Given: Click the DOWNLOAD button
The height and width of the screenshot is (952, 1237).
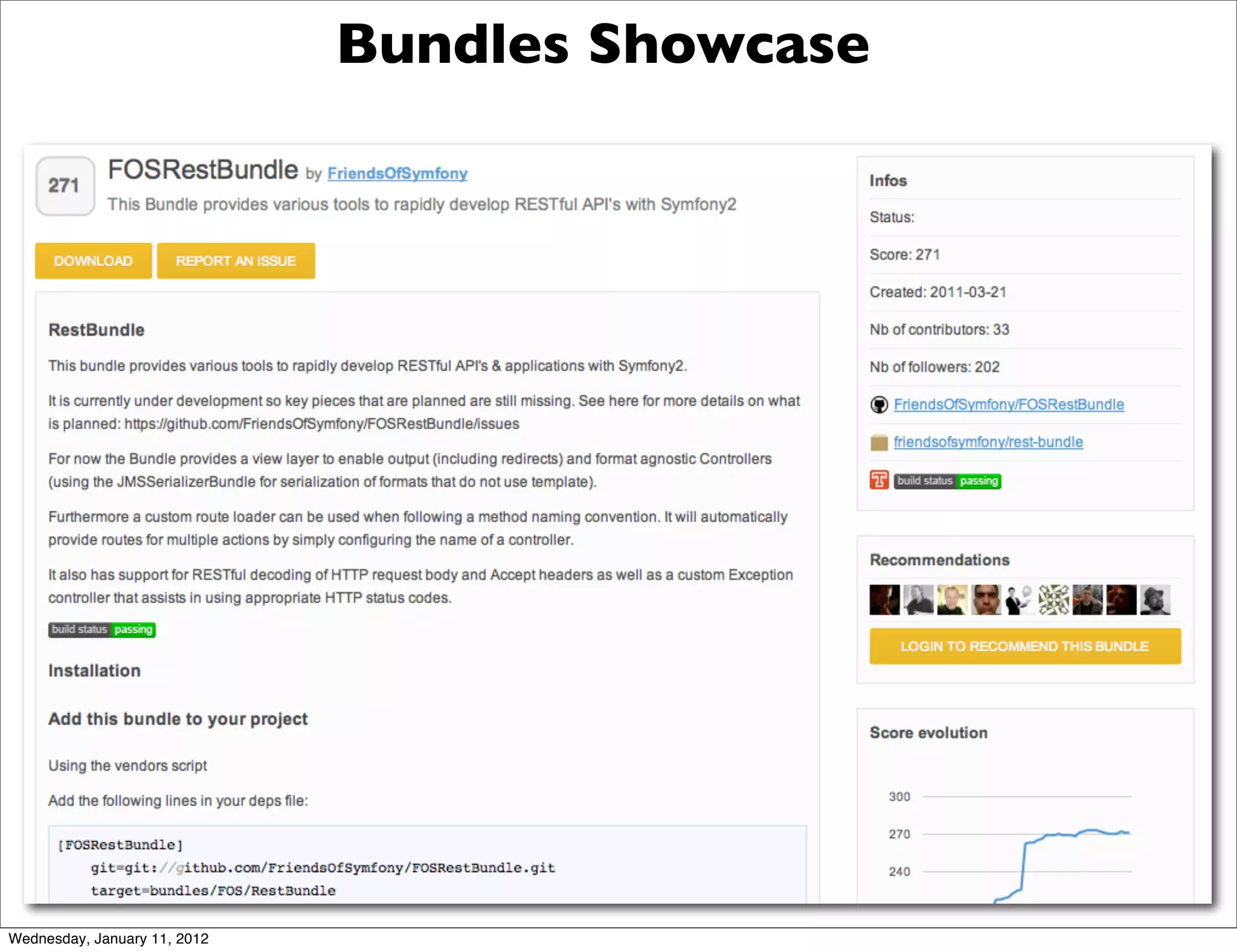Looking at the screenshot, I should (93, 261).
